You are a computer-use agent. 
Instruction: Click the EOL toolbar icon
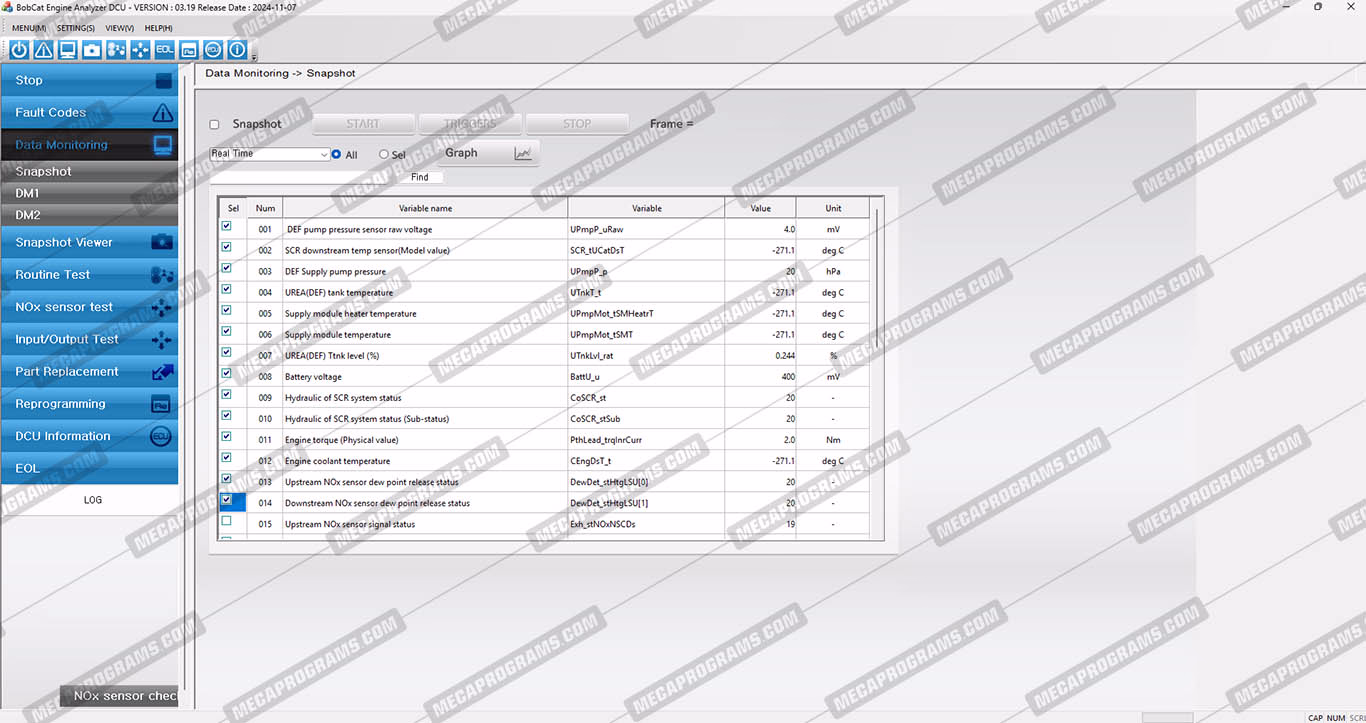(165, 49)
